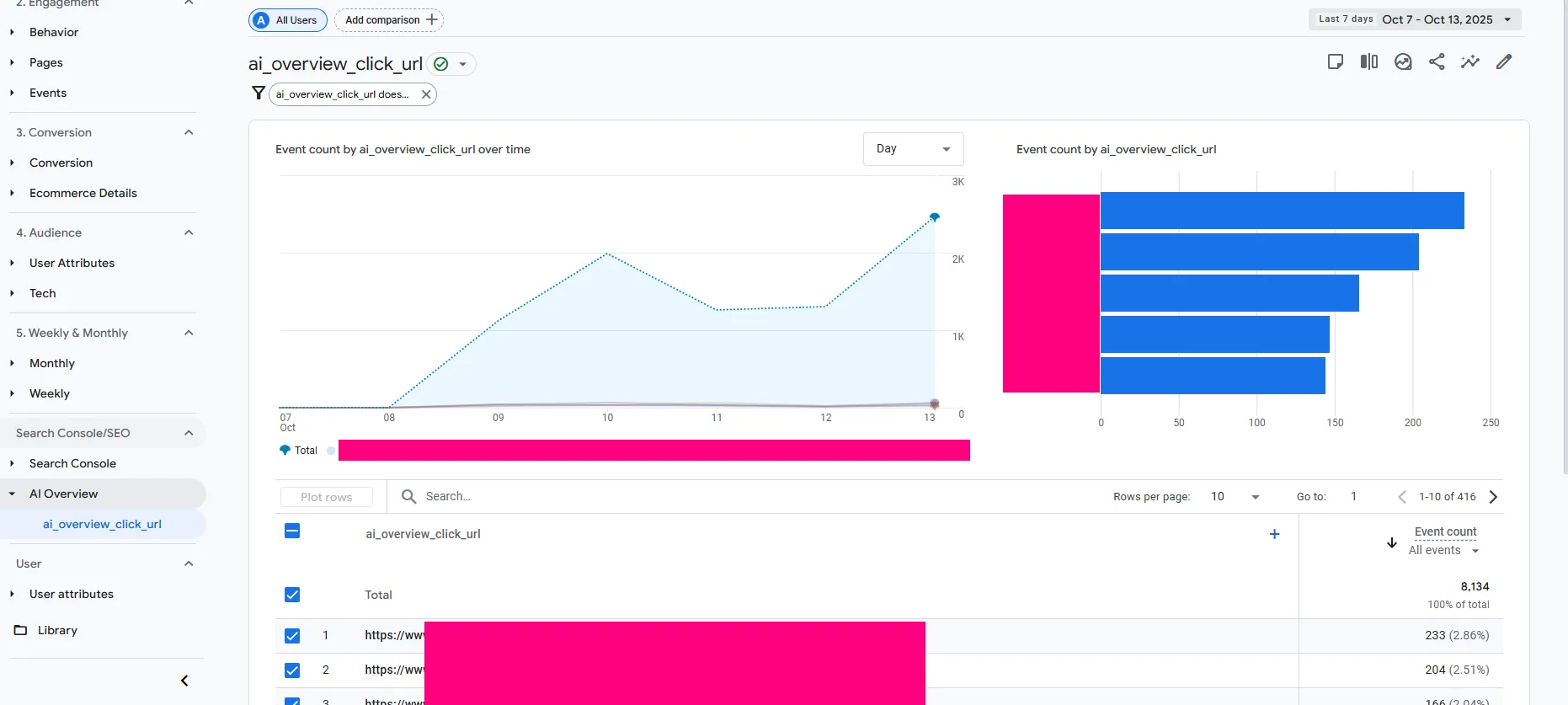The height and width of the screenshot is (705, 1568).
Task: Toggle the Total series legend marker
Action: point(285,451)
